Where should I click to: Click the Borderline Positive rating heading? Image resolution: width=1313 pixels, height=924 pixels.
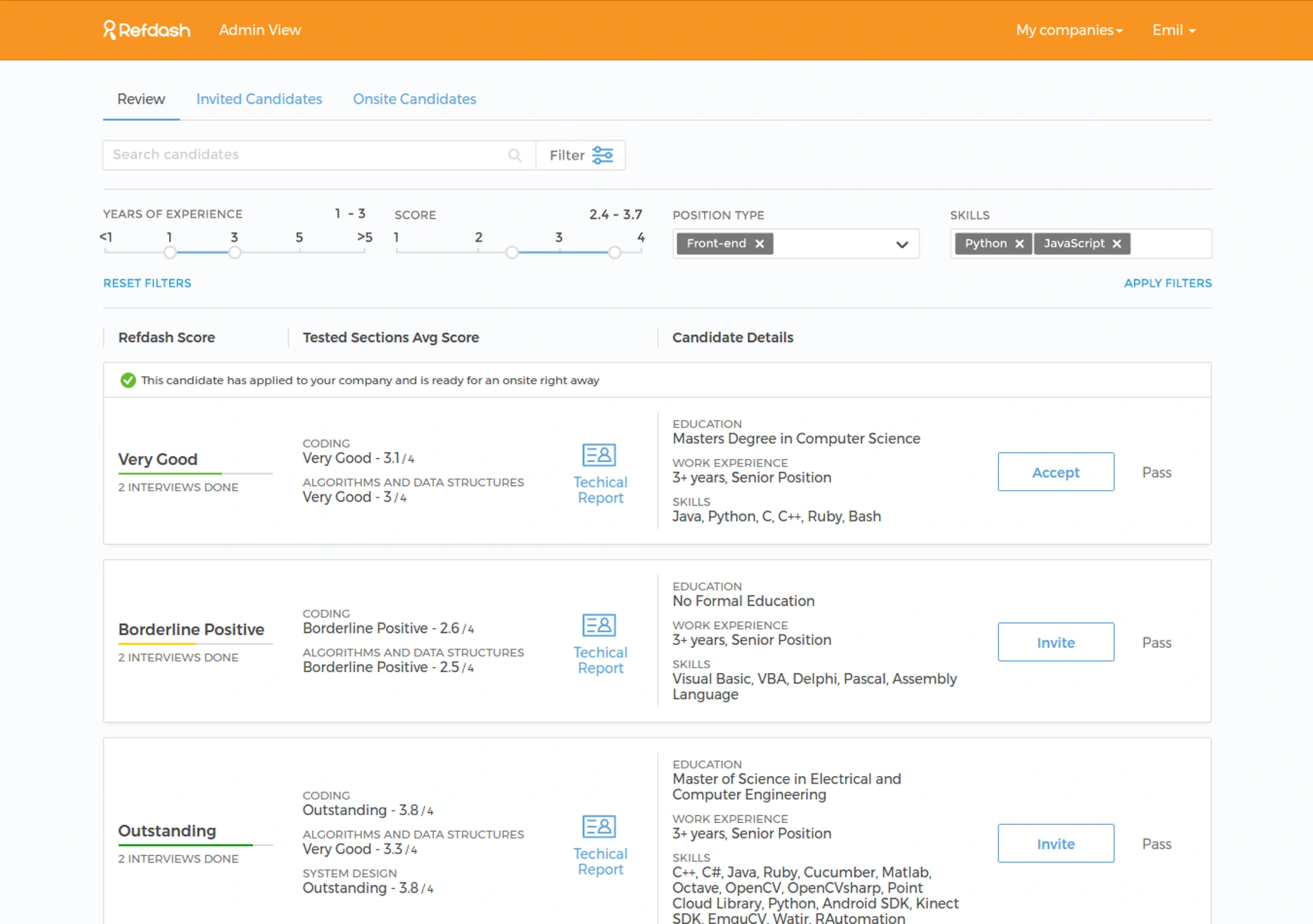click(191, 629)
